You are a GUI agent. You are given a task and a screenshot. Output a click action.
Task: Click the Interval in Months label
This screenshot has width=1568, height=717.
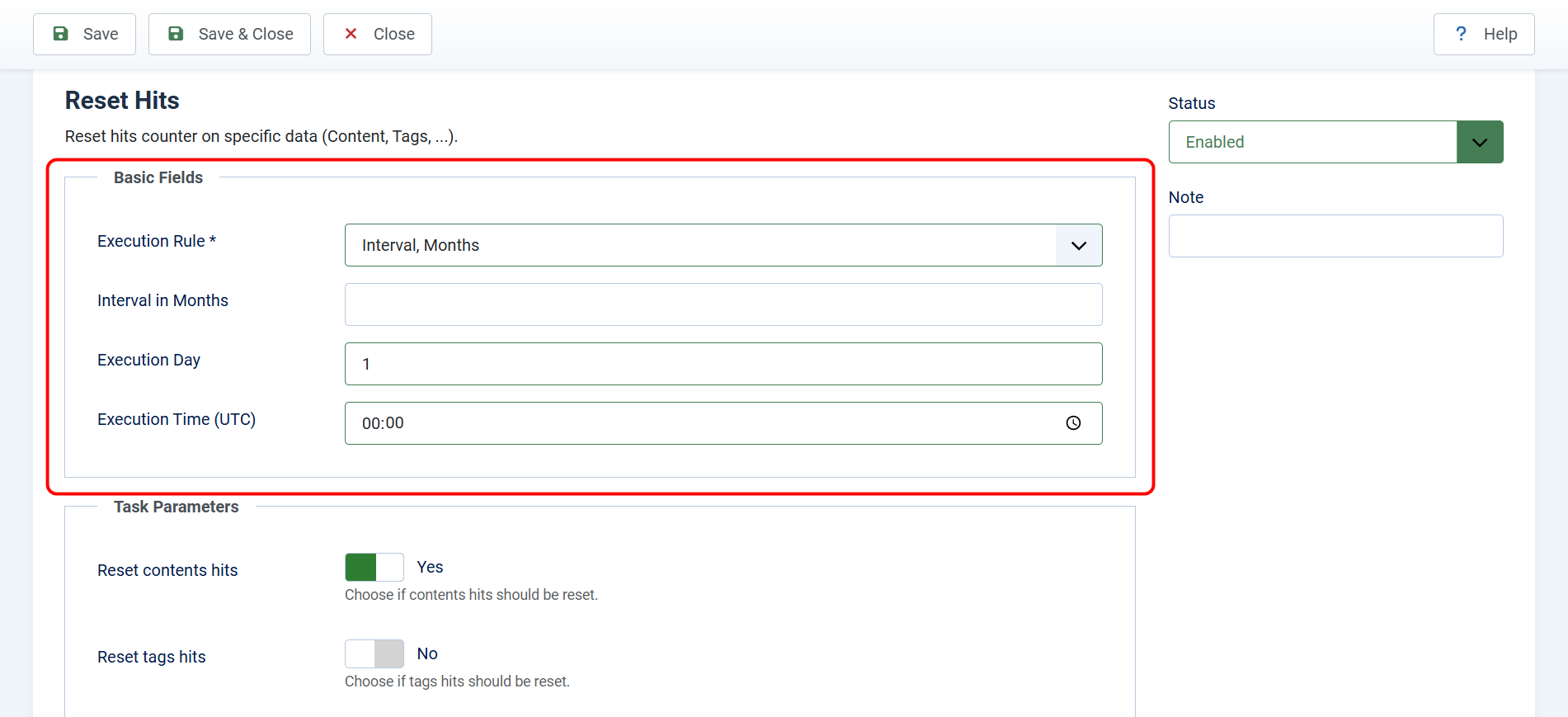coord(162,300)
